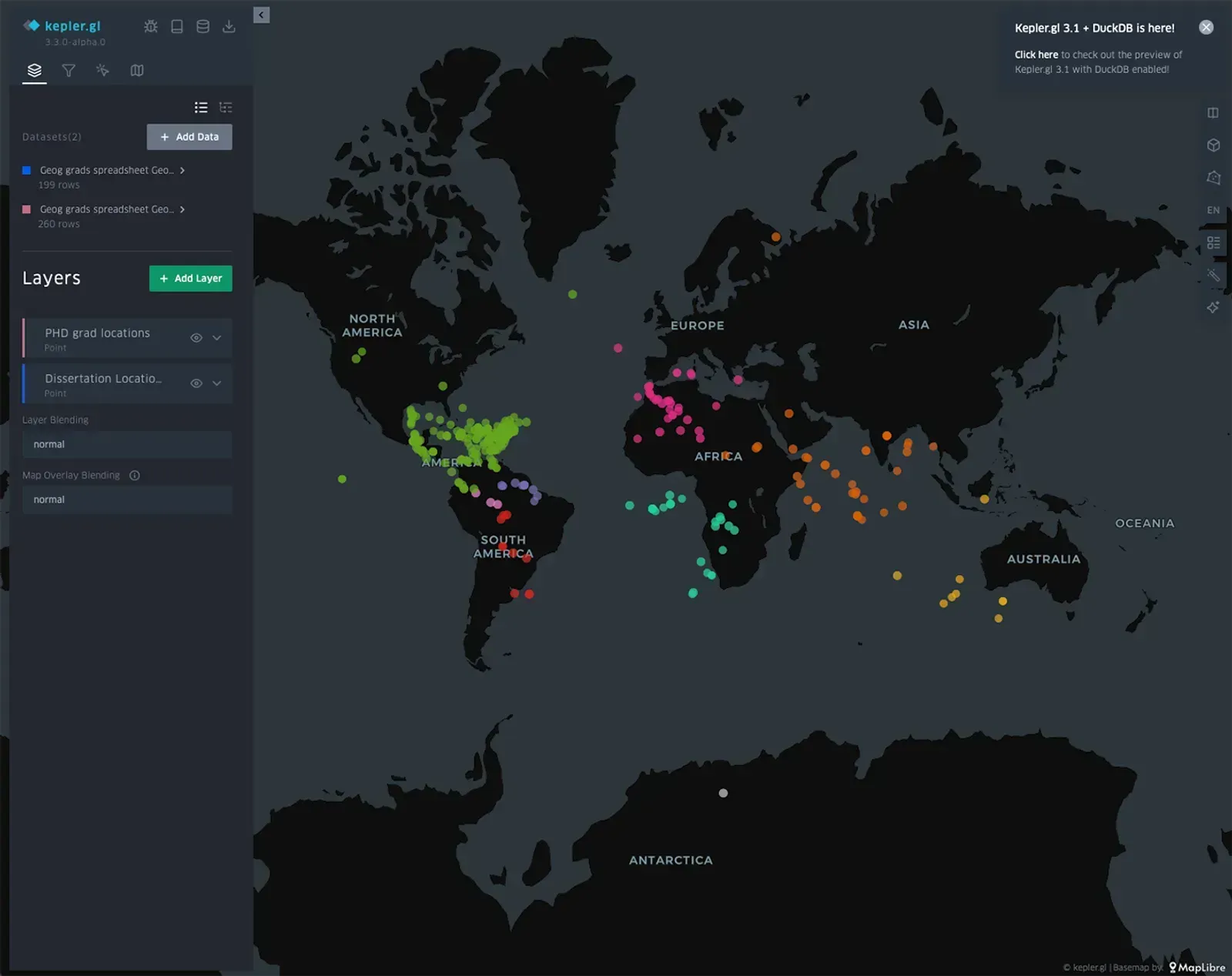Select the draw on map tool
This screenshot has width=1232, height=976.
[x=1214, y=178]
